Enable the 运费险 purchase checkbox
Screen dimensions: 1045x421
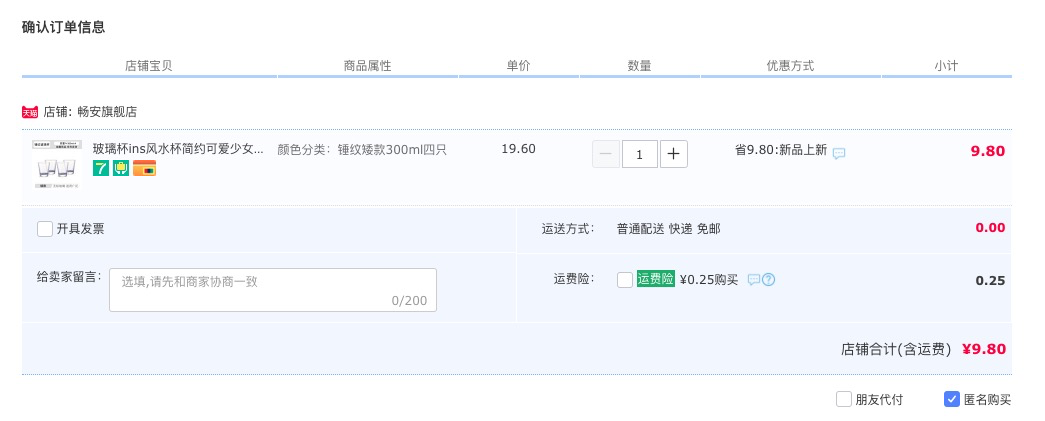pos(625,280)
